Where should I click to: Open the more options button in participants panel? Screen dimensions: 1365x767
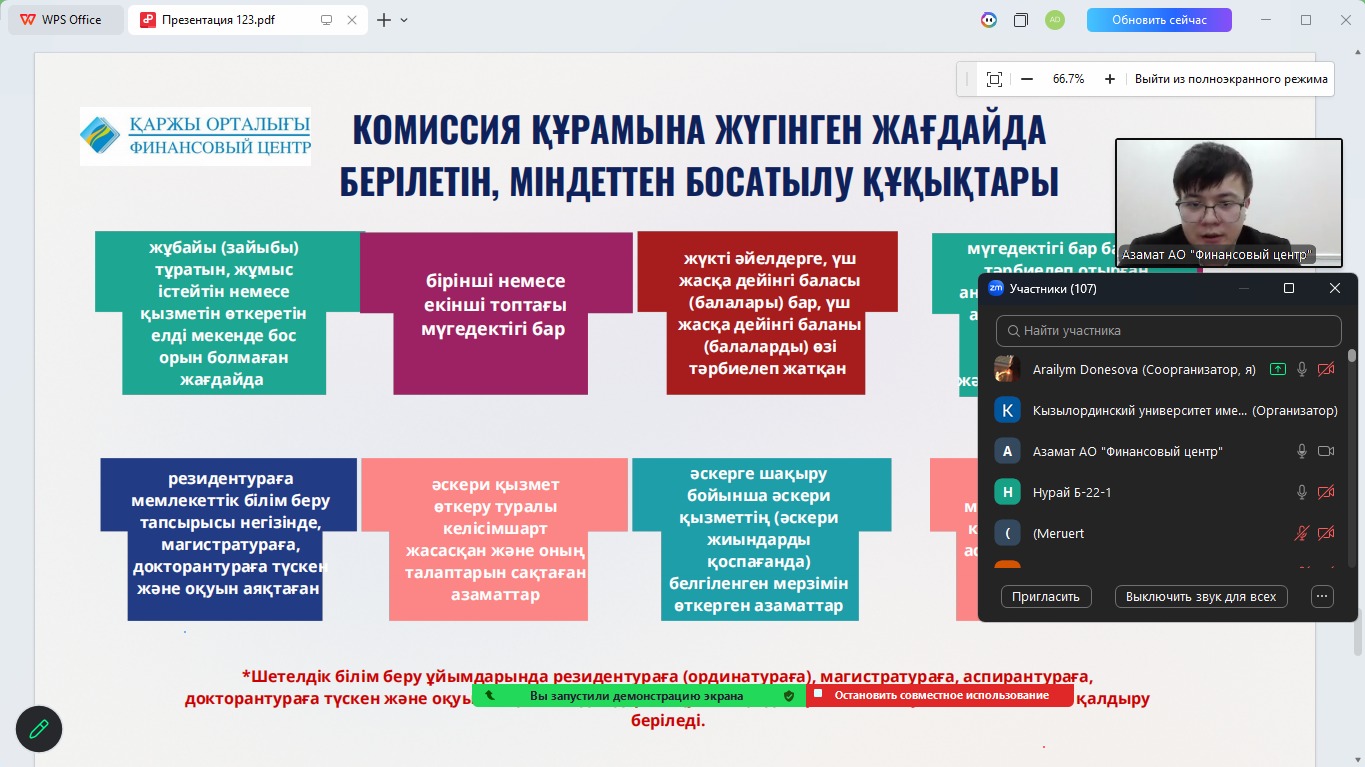[x=1322, y=596]
